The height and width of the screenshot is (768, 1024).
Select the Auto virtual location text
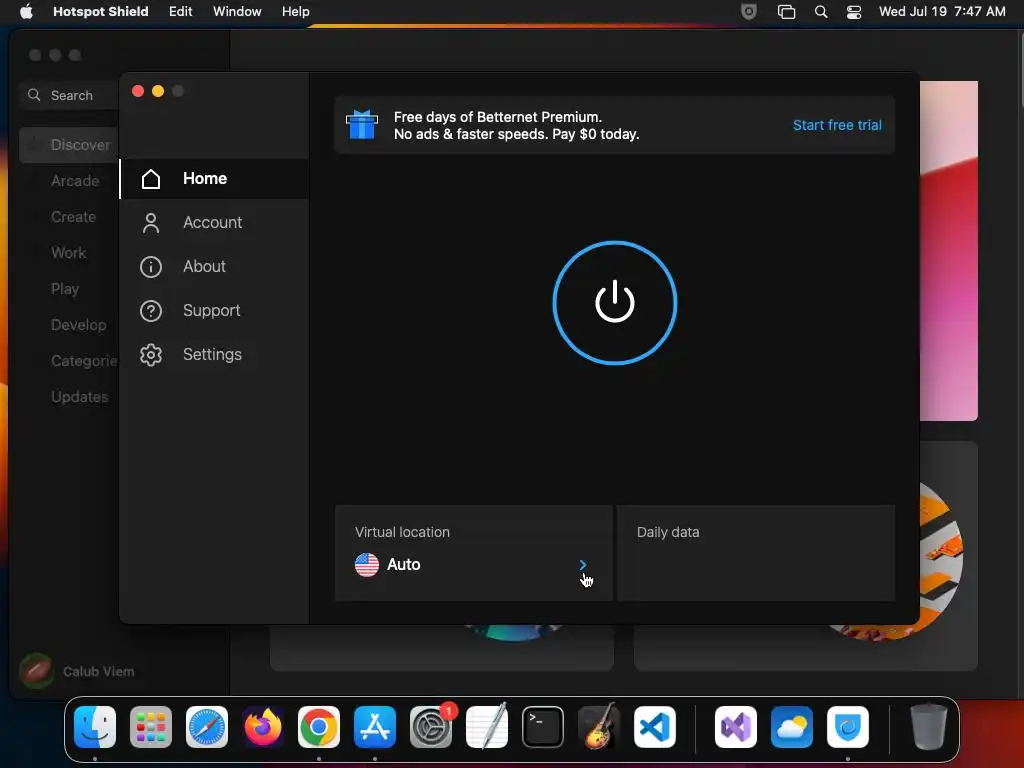coord(404,564)
